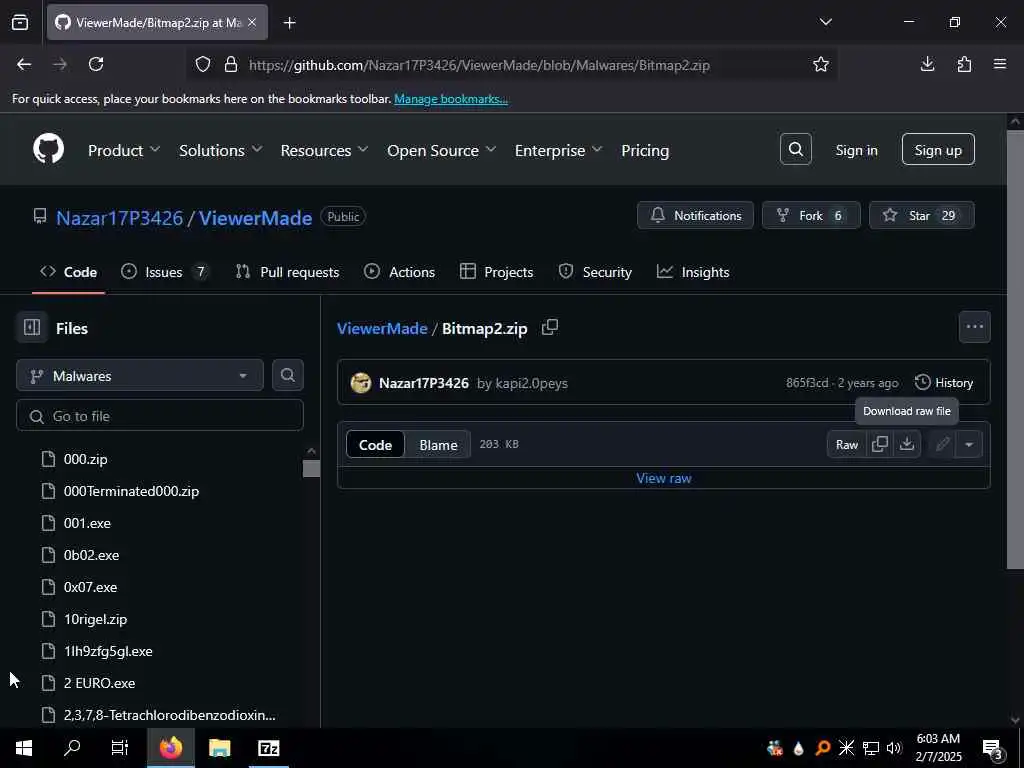Expand the Product menu
This screenshot has height=768, width=1024.
click(124, 150)
